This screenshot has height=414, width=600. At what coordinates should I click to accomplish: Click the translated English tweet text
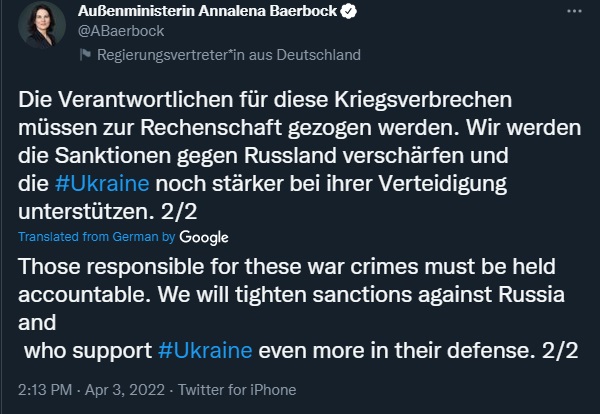click(290, 295)
